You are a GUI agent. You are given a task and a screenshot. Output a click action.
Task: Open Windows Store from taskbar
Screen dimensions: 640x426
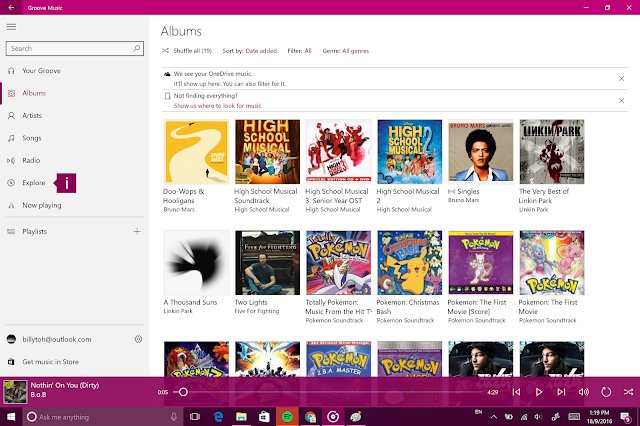[x=264, y=417]
